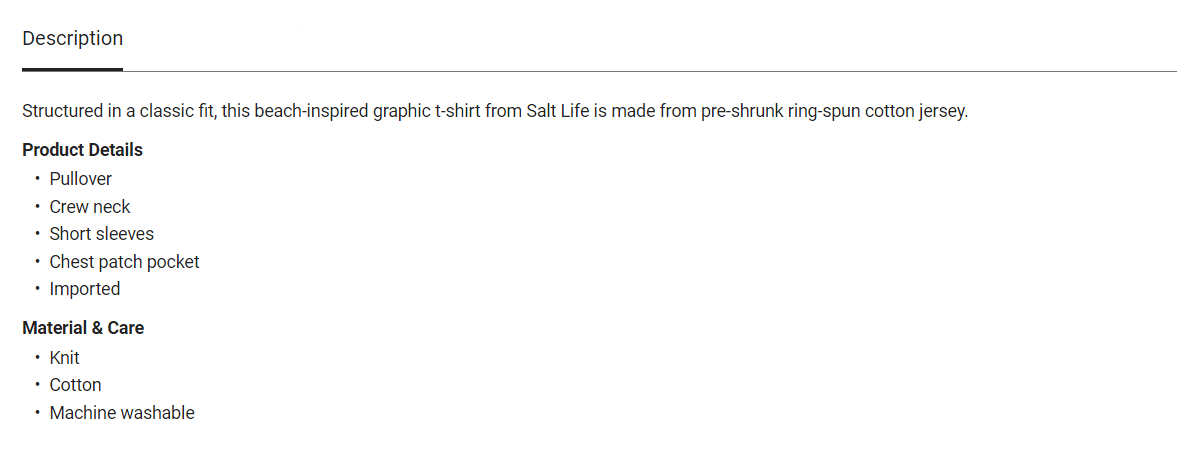Click the "Chest patch pocket" item
The width and height of the screenshot is (1193, 465).
(x=124, y=262)
